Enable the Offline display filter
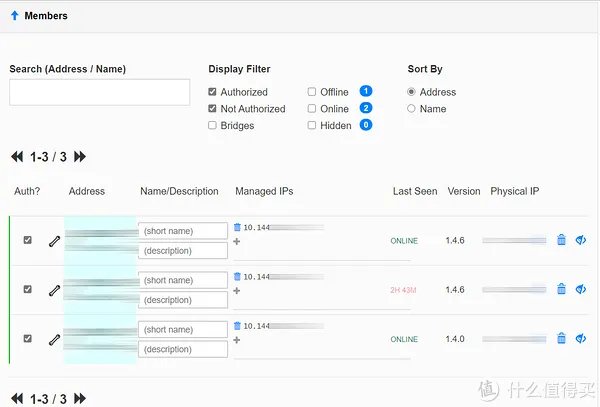Viewport: 600px width, 407px height. pos(312,92)
